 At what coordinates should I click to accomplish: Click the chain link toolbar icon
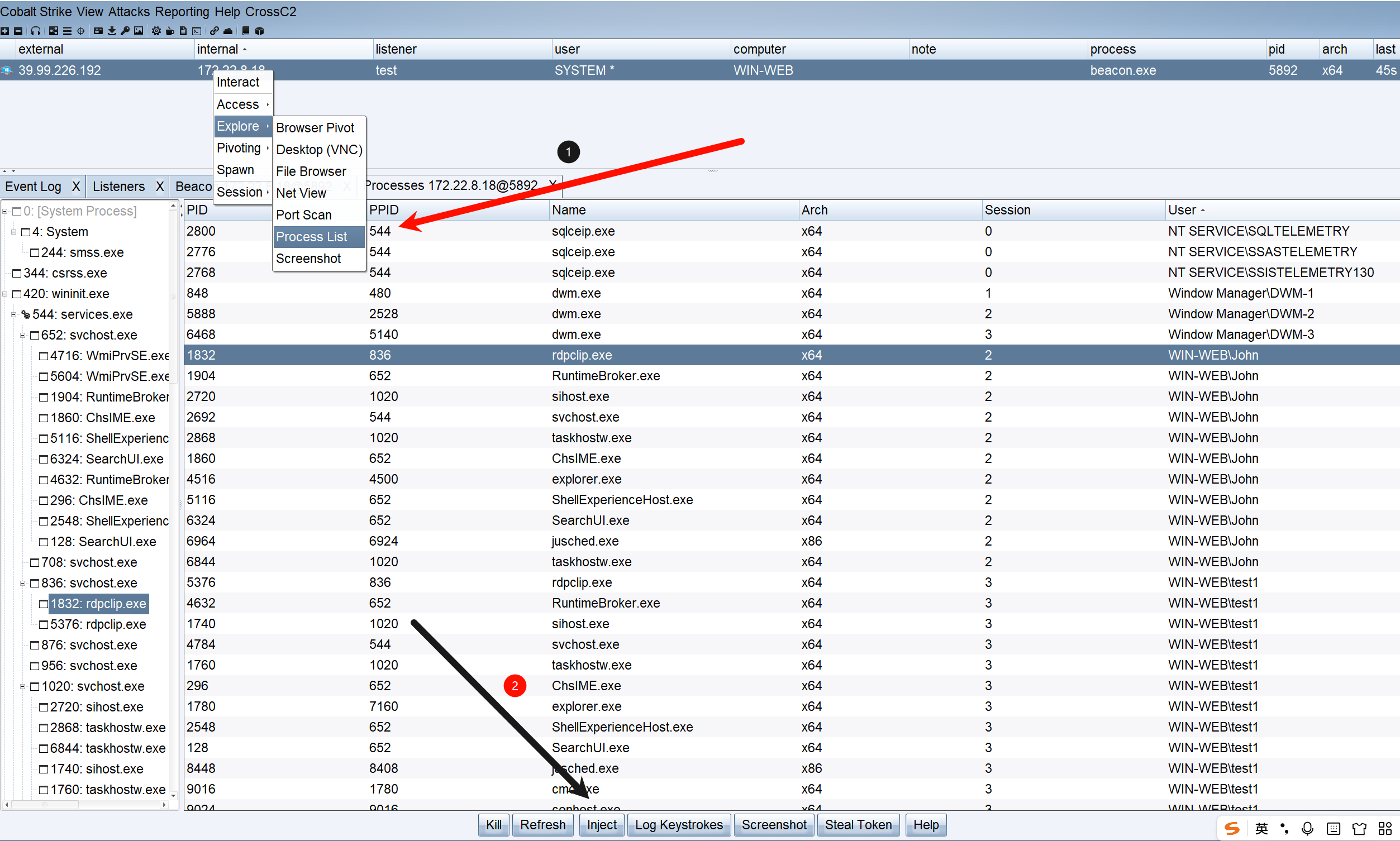(x=215, y=31)
